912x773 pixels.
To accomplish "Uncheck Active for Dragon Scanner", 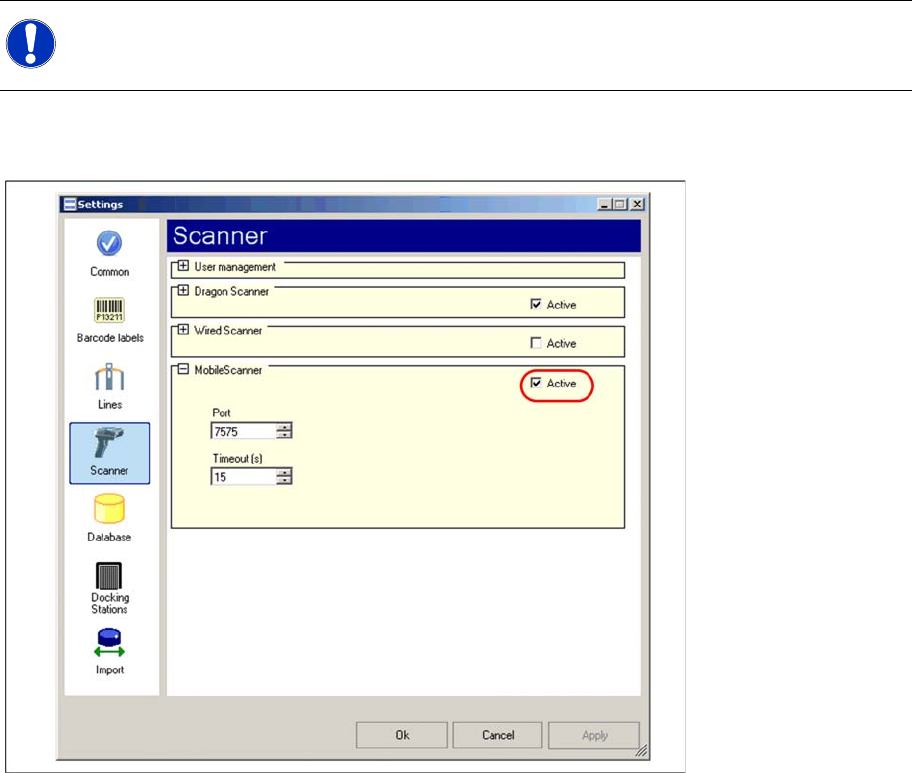I will (536, 304).
